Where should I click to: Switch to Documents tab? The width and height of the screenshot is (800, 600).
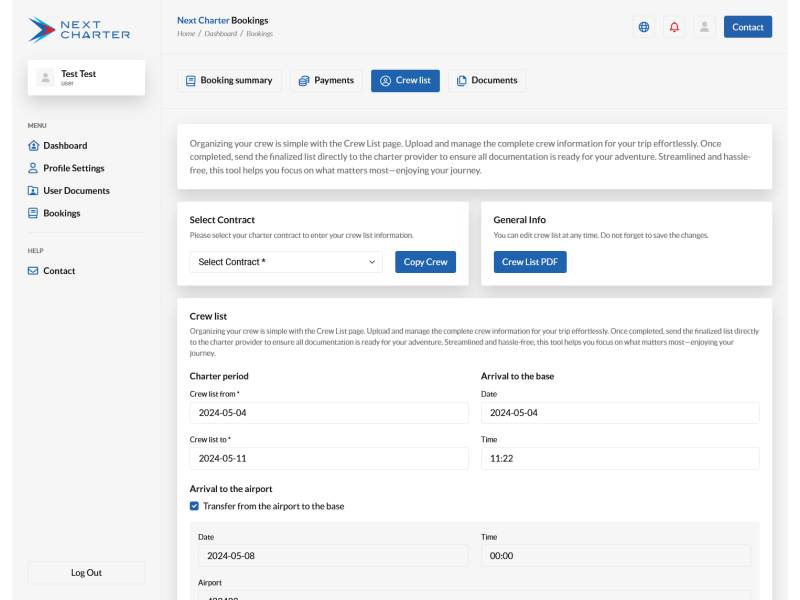click(x=487, y=81)
